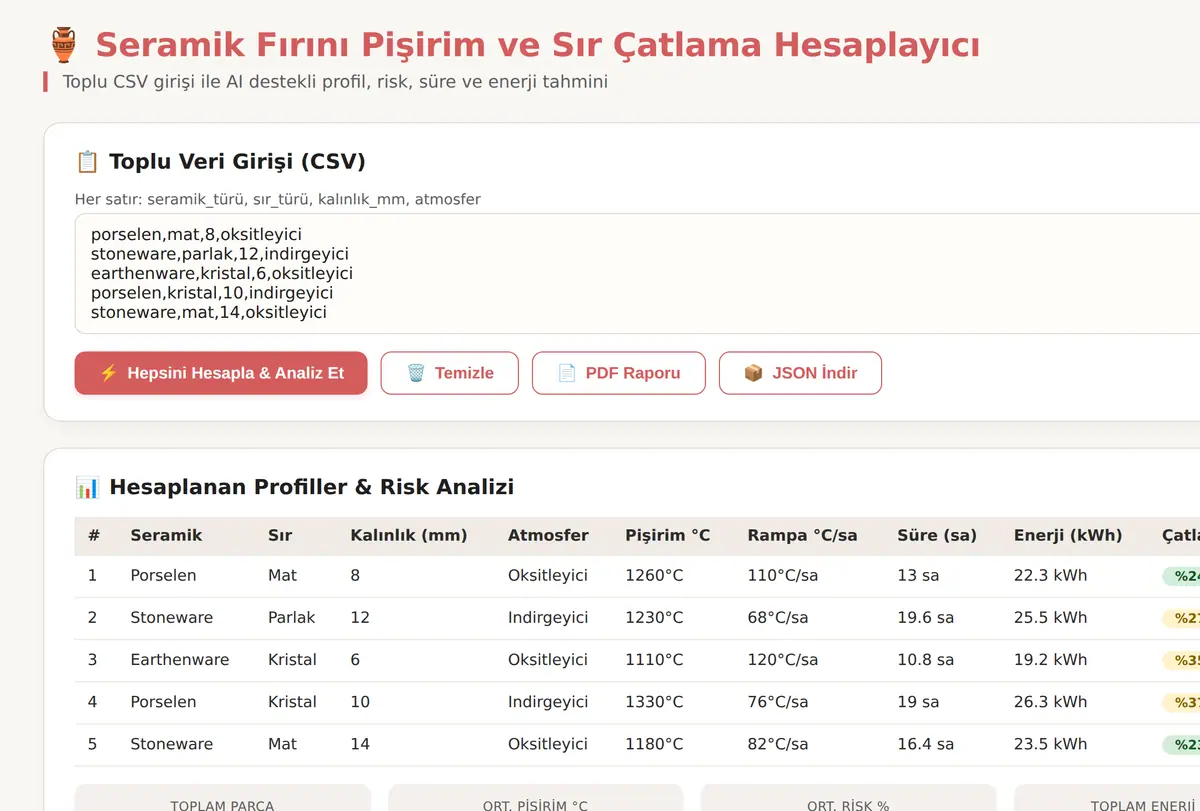The image size is (1200, 811).
Task: Click the thickness value 14 cell
Action: tap(360, 744)
